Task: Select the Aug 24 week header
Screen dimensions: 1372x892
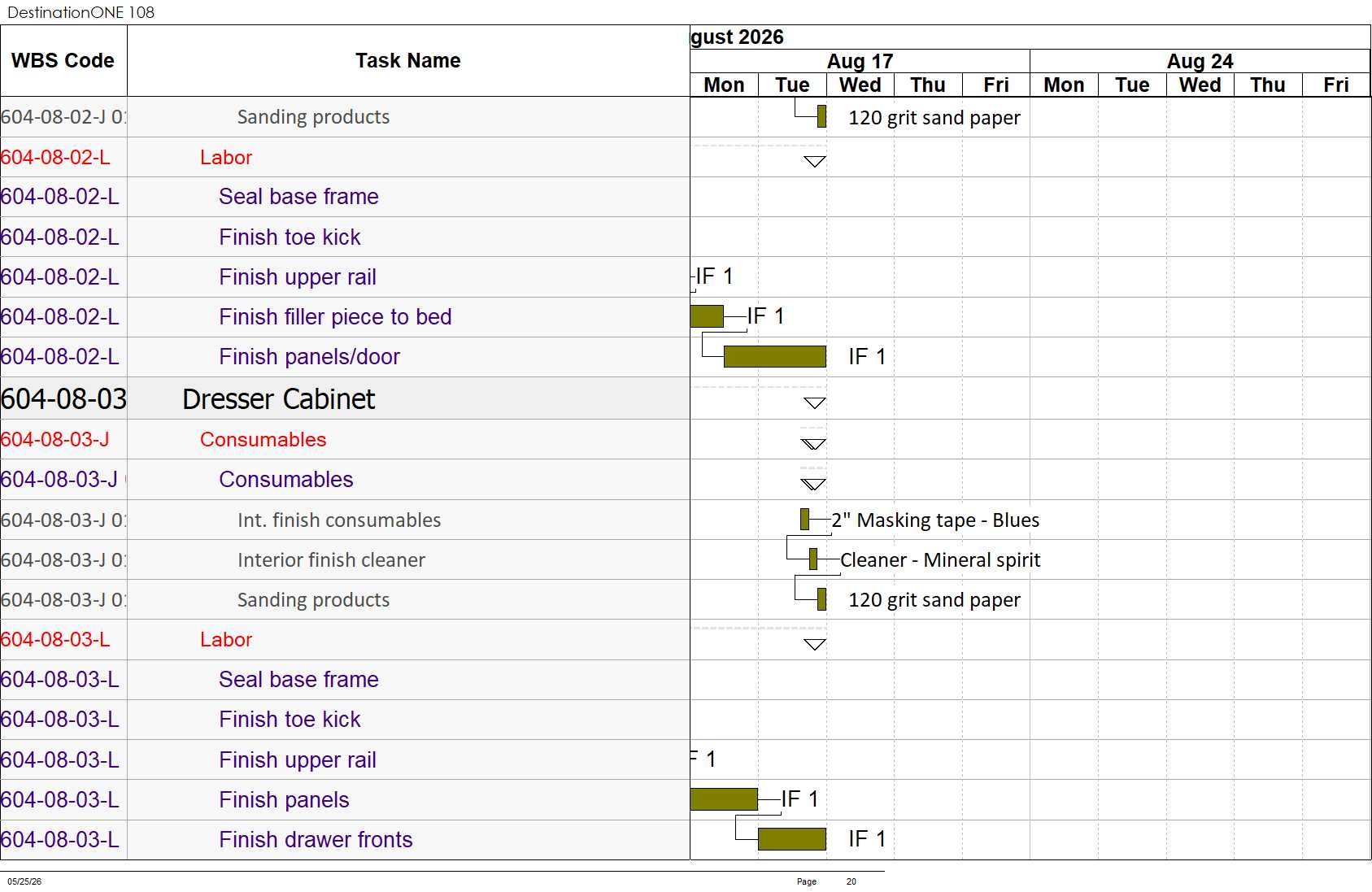Action: click(1200, 61)
